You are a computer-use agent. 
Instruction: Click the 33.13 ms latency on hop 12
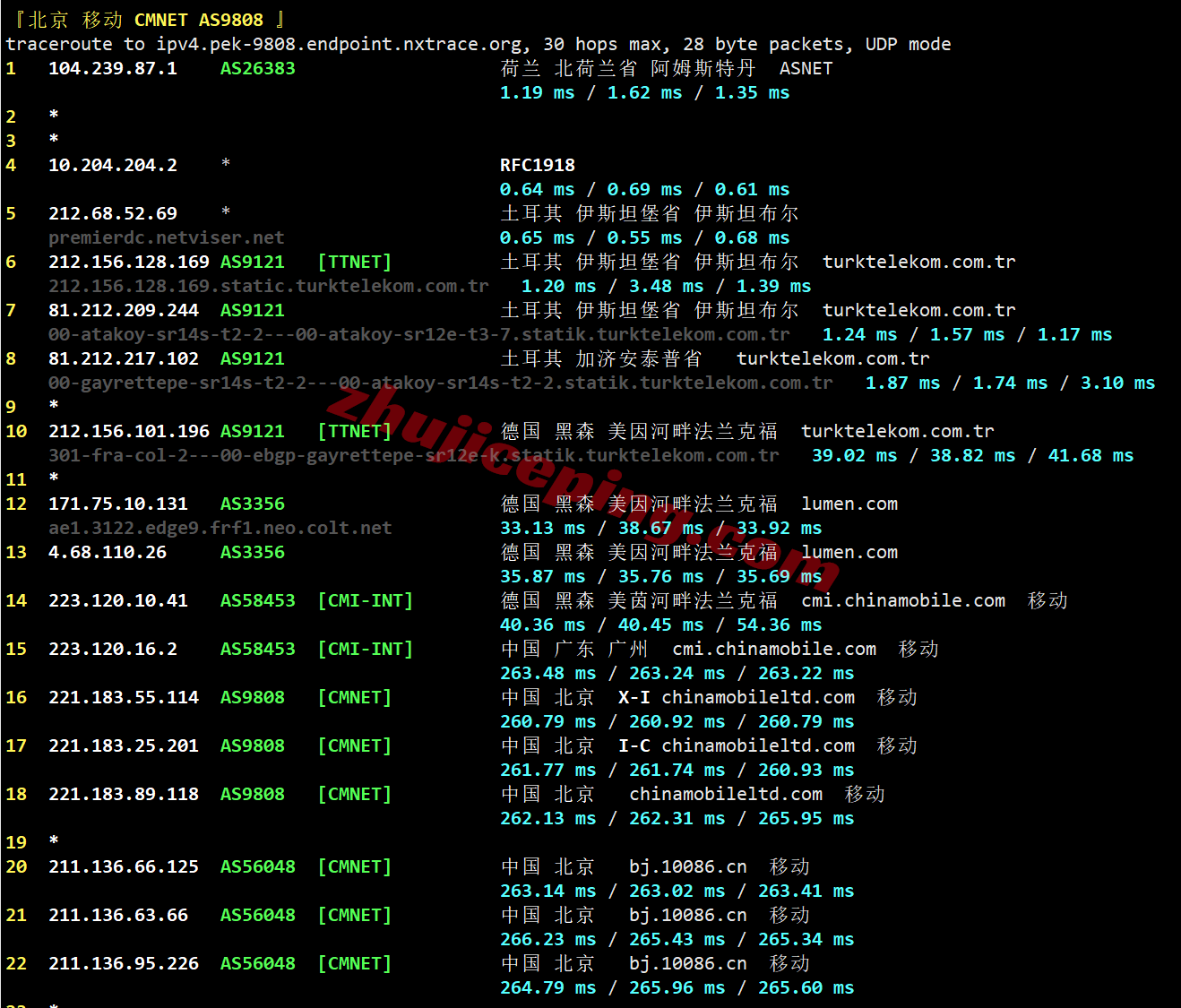click(543, 528)
